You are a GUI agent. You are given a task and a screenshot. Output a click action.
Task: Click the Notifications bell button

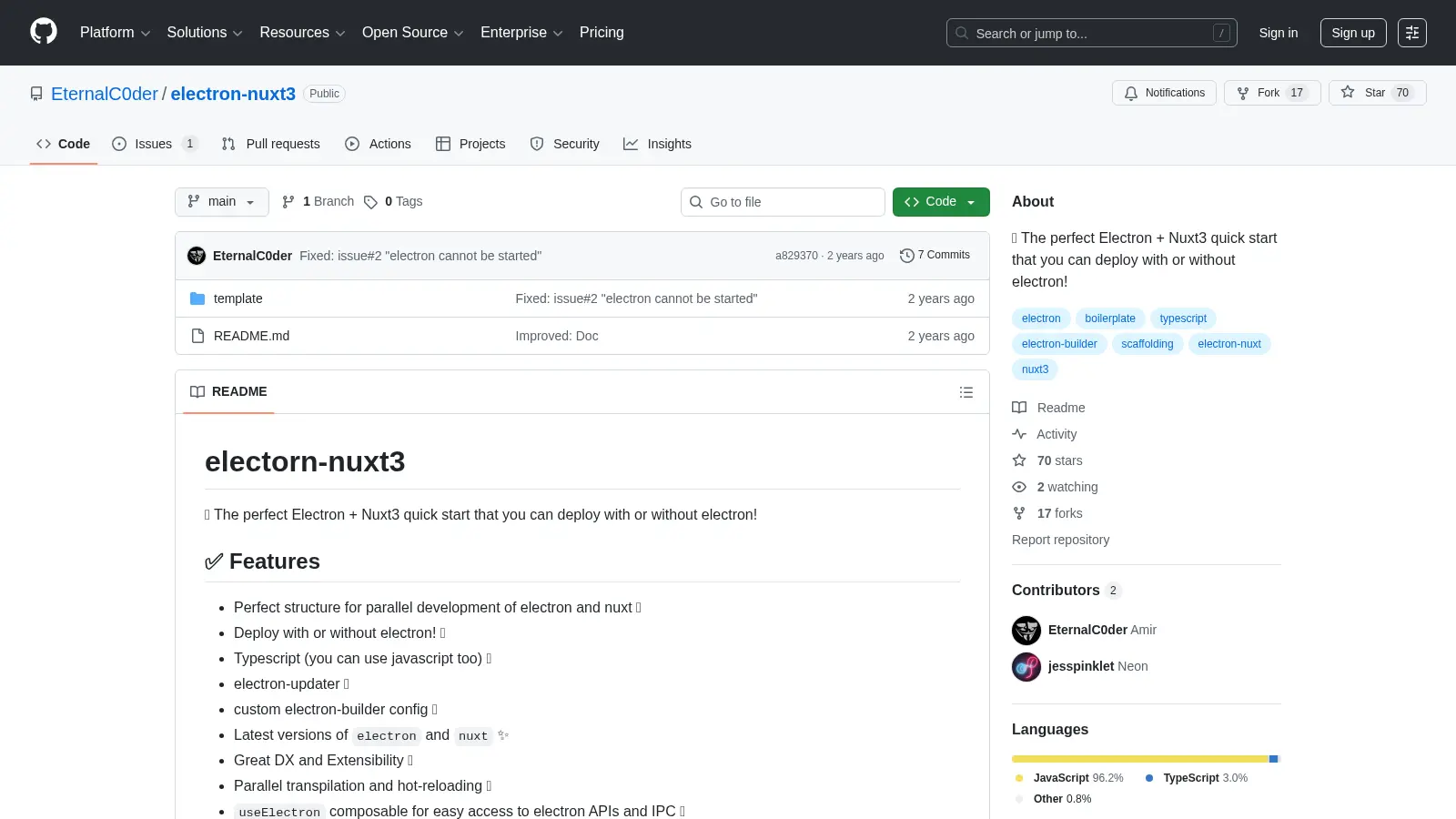(x=1164, y=93)
